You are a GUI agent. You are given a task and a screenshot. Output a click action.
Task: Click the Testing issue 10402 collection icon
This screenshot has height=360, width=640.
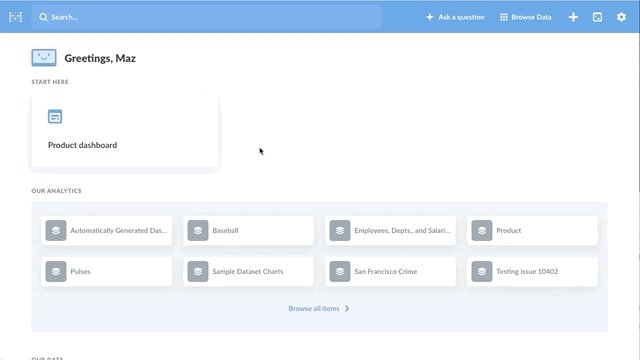482,271
